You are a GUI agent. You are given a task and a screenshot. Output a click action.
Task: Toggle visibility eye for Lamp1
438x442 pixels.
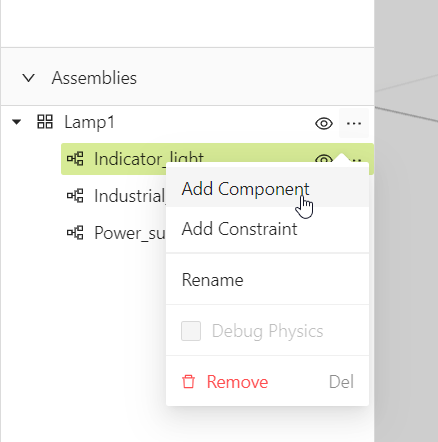point(324,123)
